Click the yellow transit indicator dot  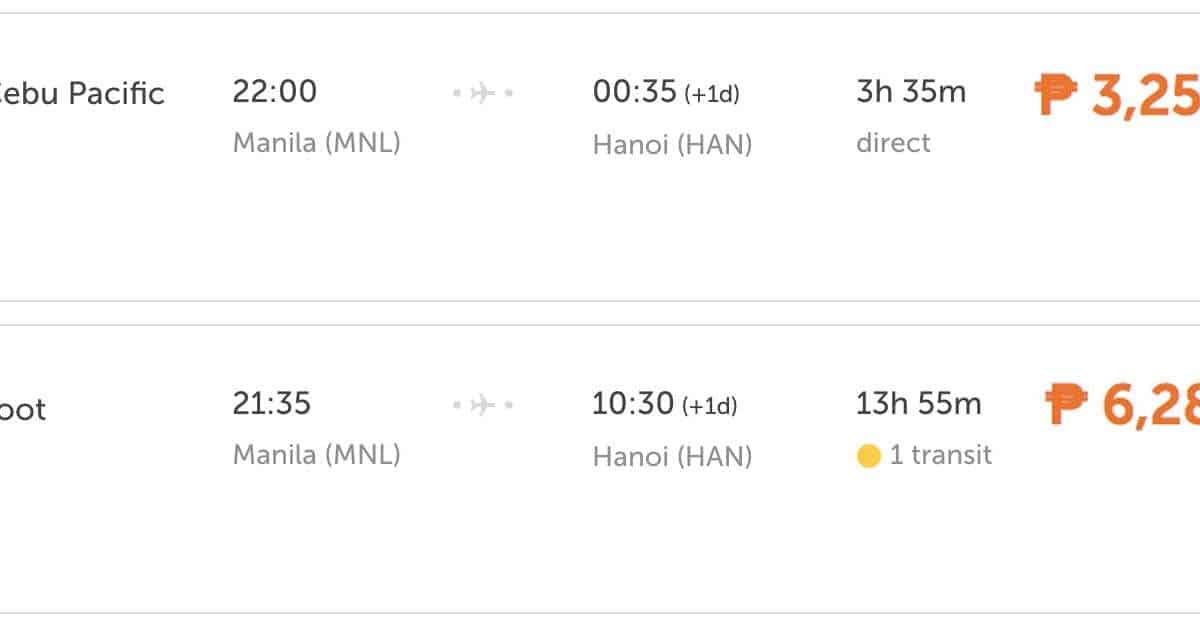point(868,457)
